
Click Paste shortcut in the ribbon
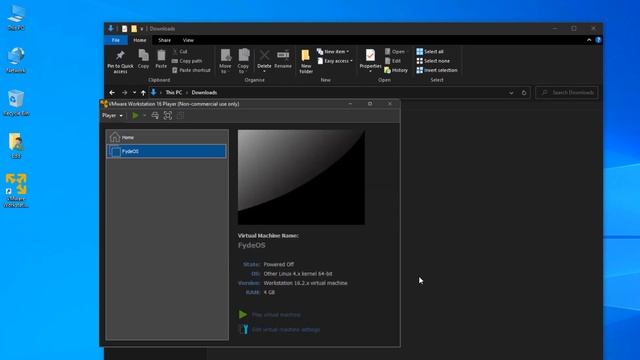pyautogui.click(x=191, y=70)
